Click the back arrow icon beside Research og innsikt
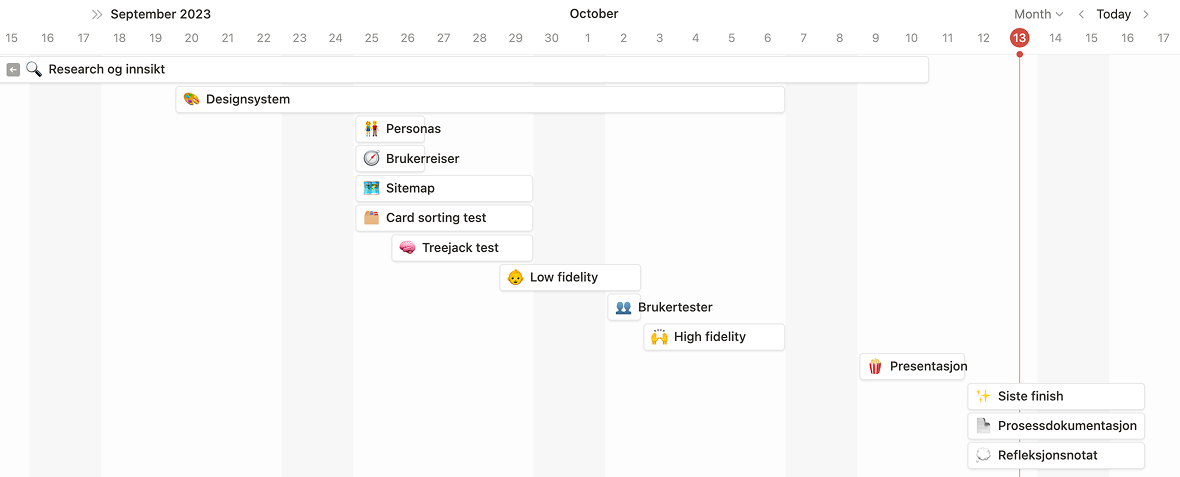Viewport: 1180px width, 477px height. (13, 70)
